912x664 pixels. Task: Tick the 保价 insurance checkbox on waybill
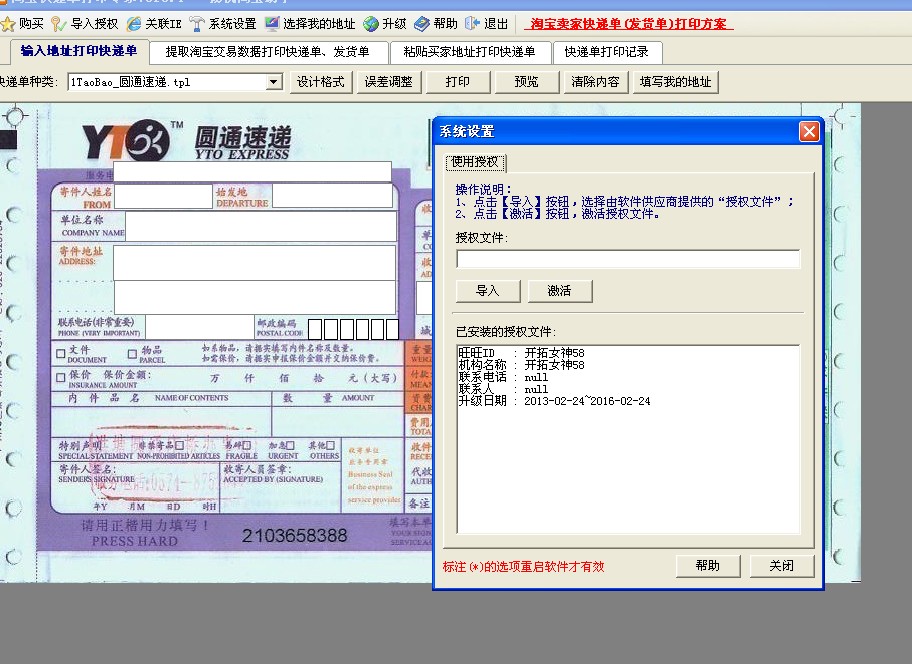click(x=60, y=377)
